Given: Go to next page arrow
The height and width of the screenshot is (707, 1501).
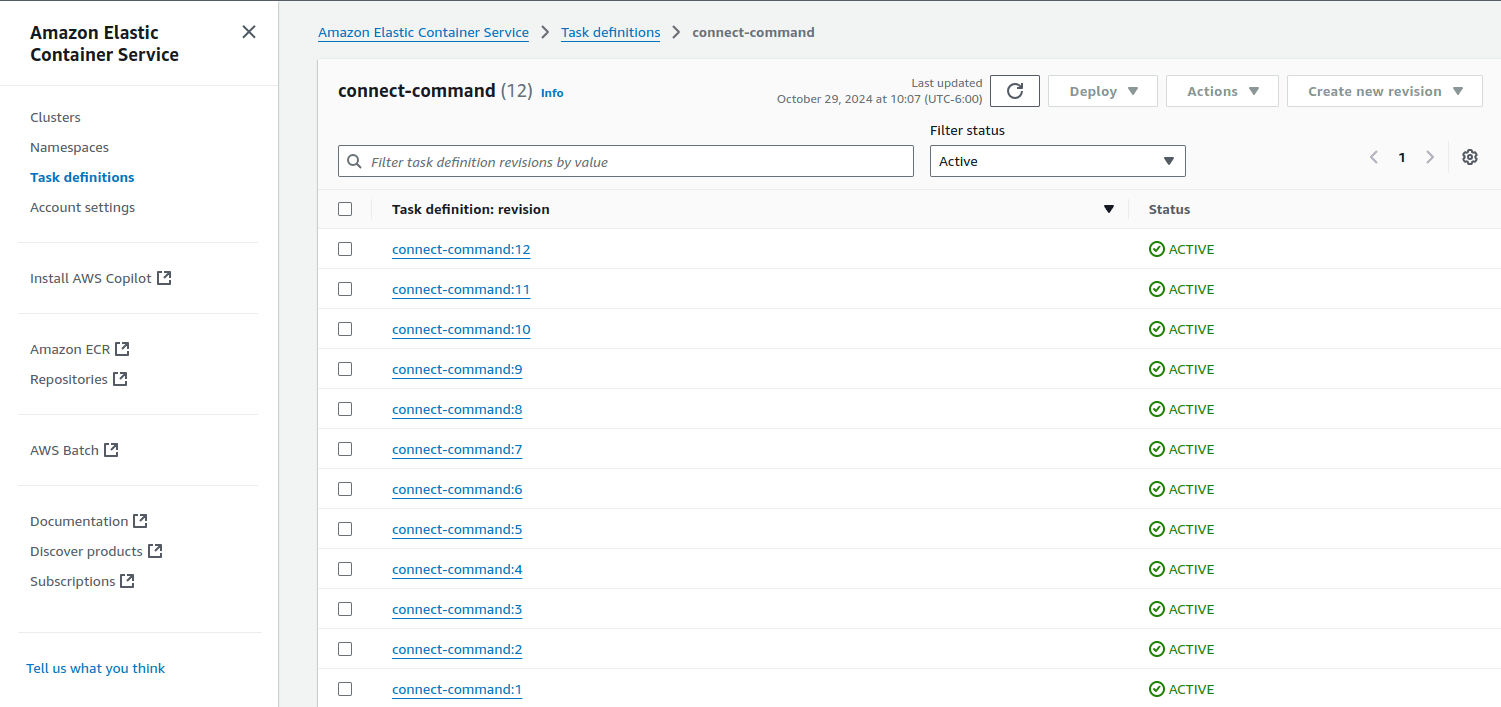Looking at the screenshot, I should (x=1430, y=157).
